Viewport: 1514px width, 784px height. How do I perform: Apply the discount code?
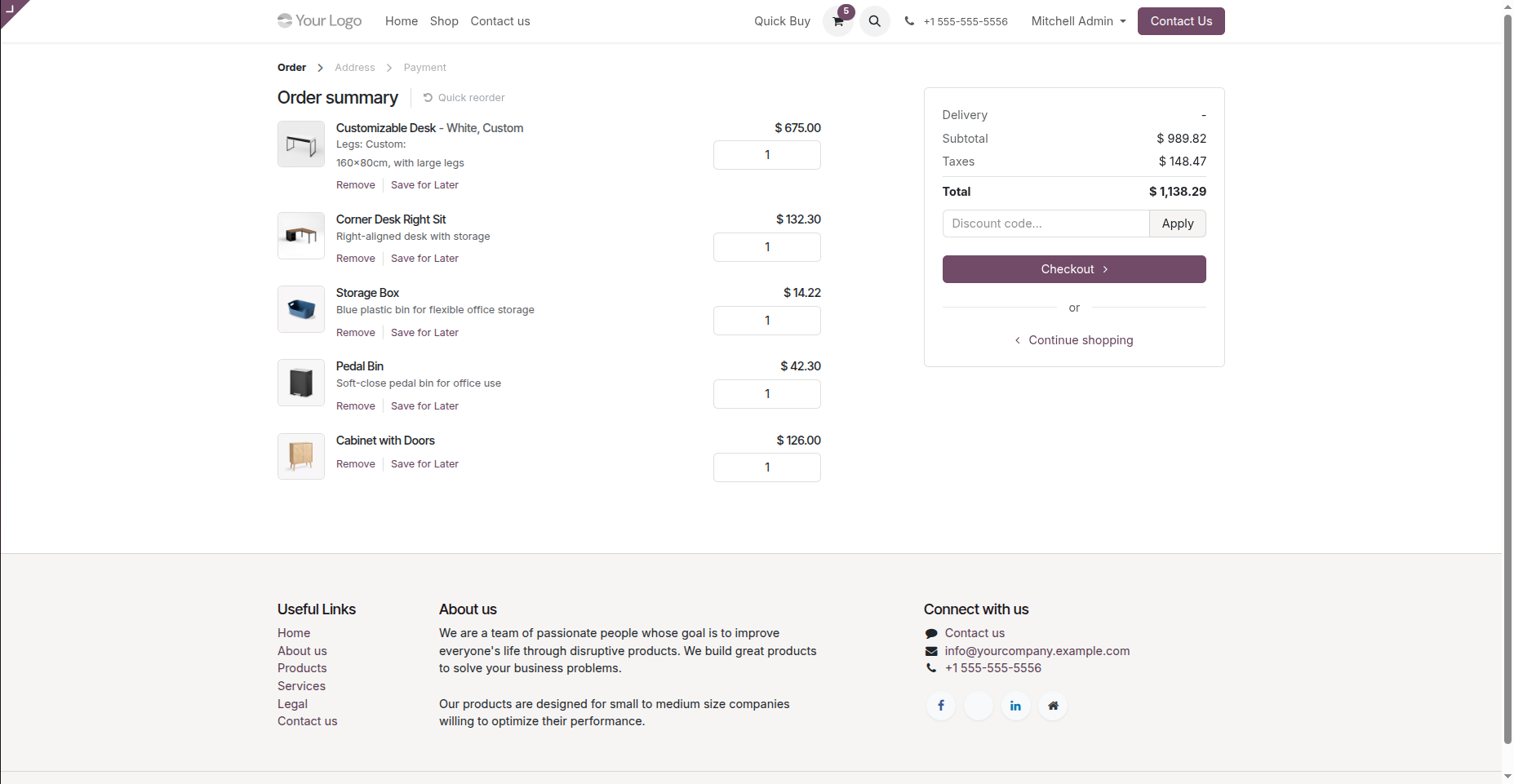click(1178, 224)
